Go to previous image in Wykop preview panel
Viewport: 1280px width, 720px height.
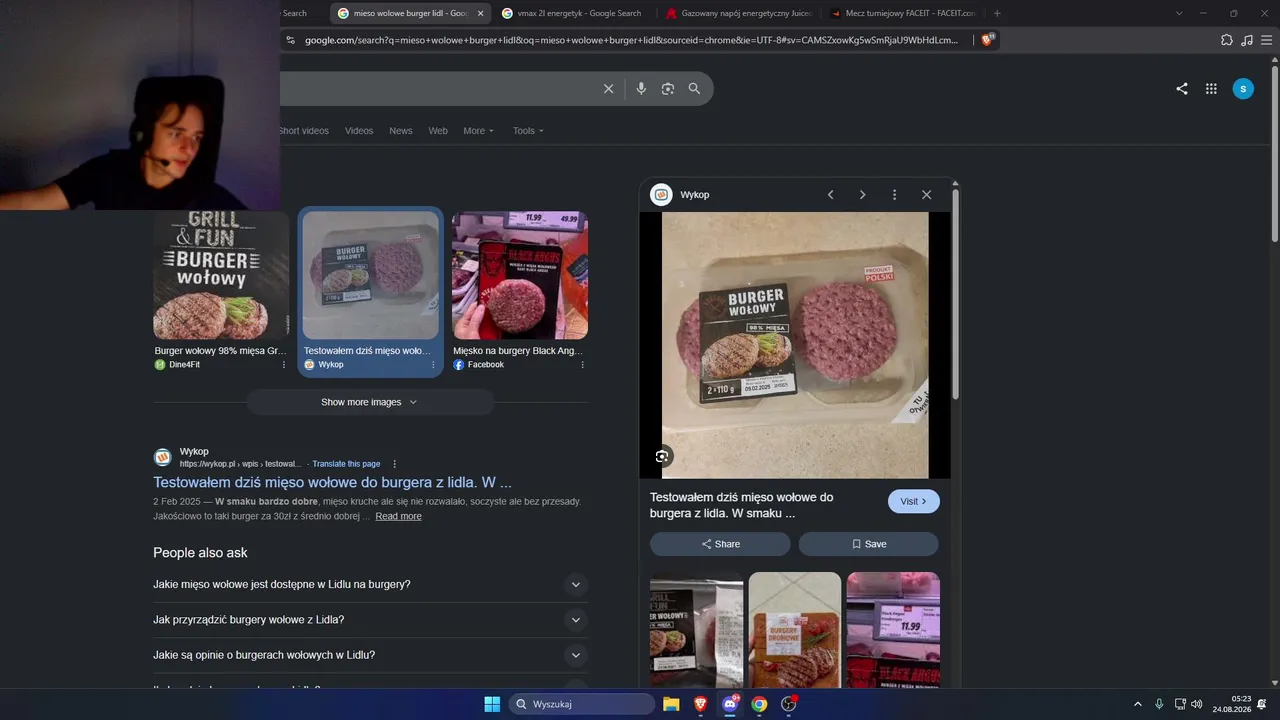coord(830,195)
